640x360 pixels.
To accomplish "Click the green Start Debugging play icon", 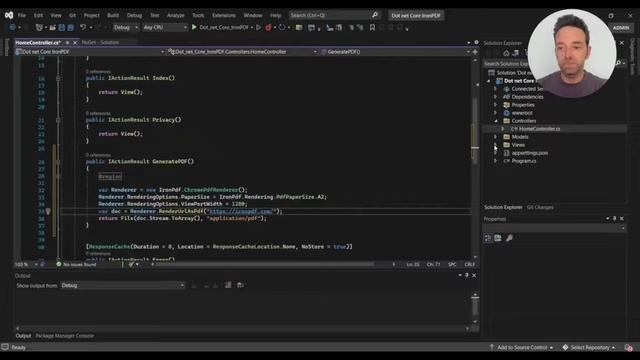I will click(x=194, y=27).
